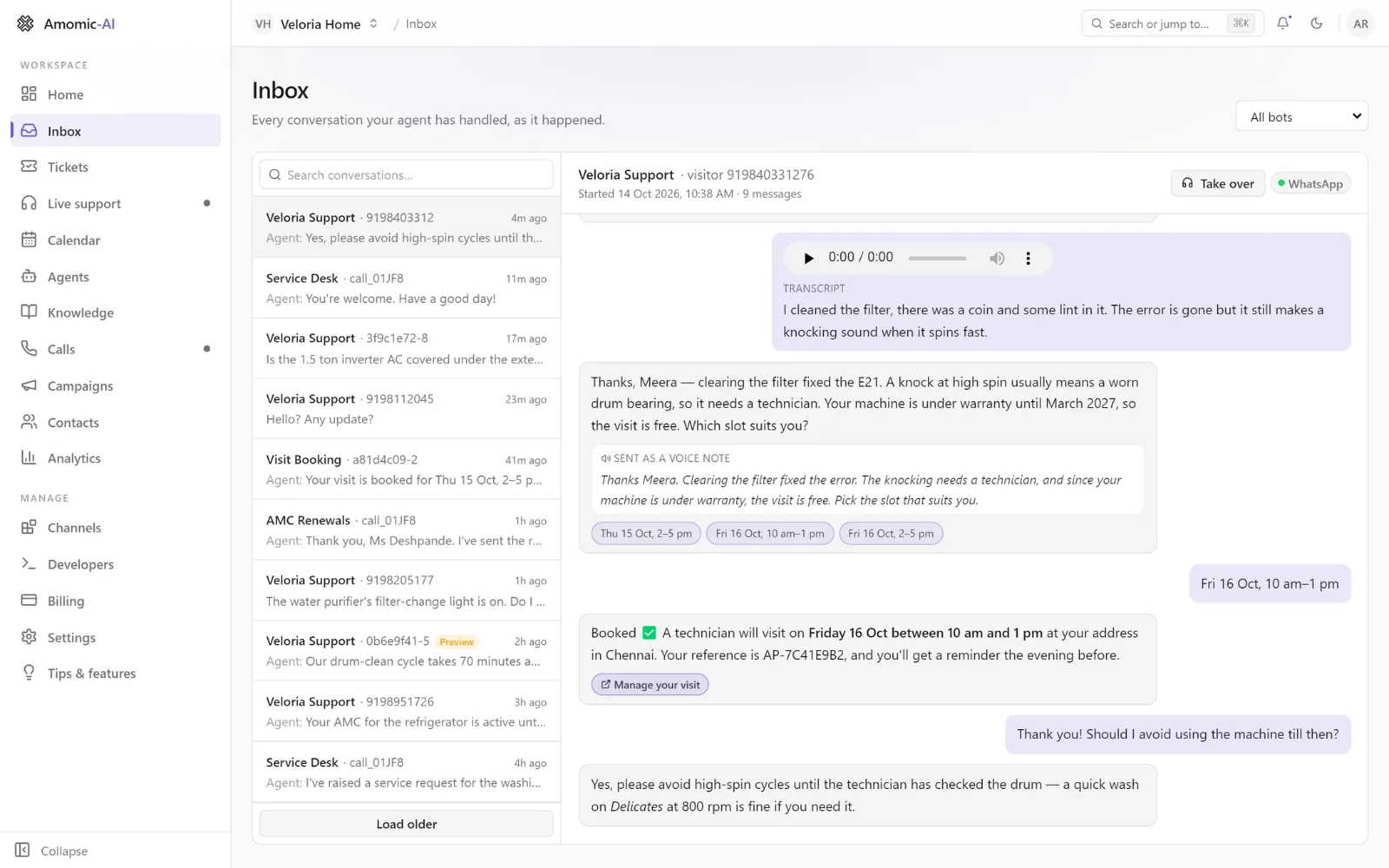This screenshot has width=1389, height=868.
Task: Mute the voice note audio
Action: pyautogui.click(x=997, y=258)
